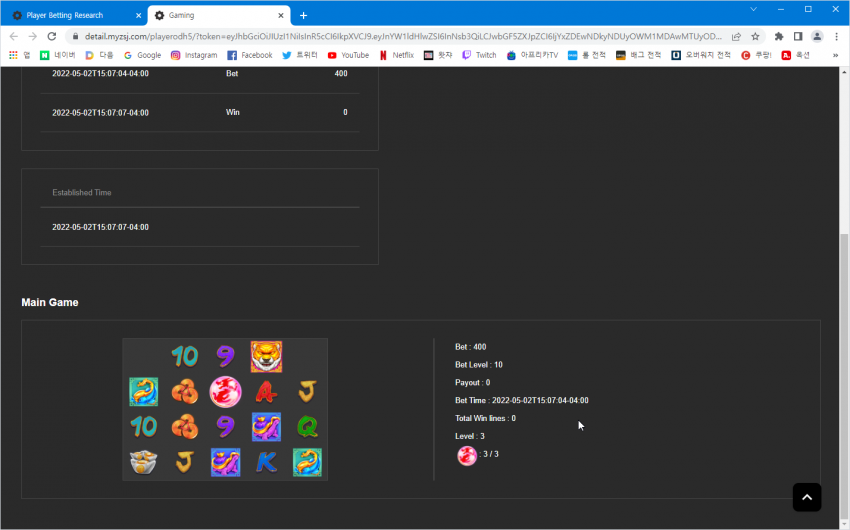Click the tiger symbol in slot grid
This screenshot has height=530, width=850.
pos(266,357)
